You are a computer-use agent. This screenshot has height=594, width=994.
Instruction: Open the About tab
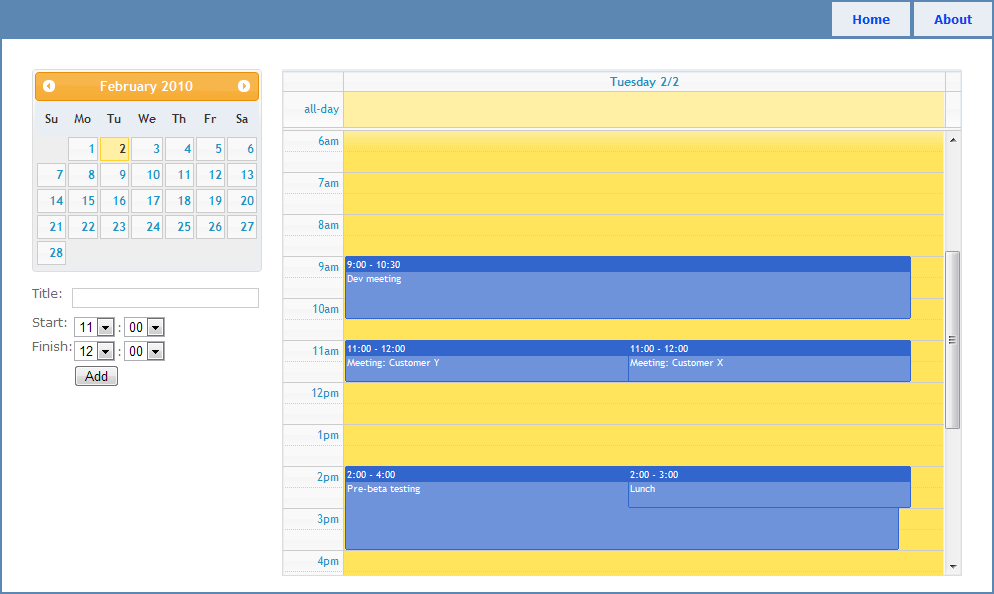952,20
